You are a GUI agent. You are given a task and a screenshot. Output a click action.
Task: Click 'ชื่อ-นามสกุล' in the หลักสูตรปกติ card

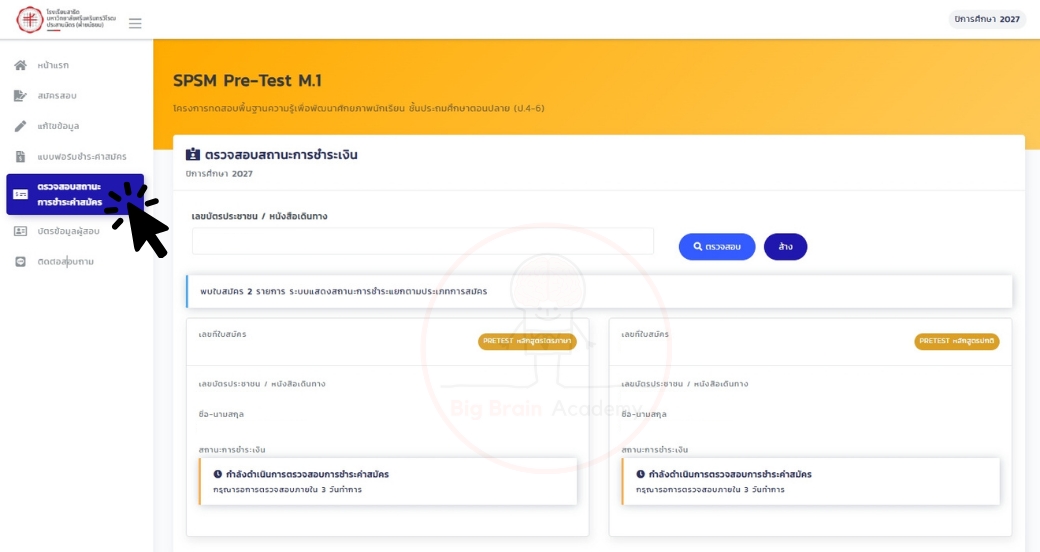643,414
